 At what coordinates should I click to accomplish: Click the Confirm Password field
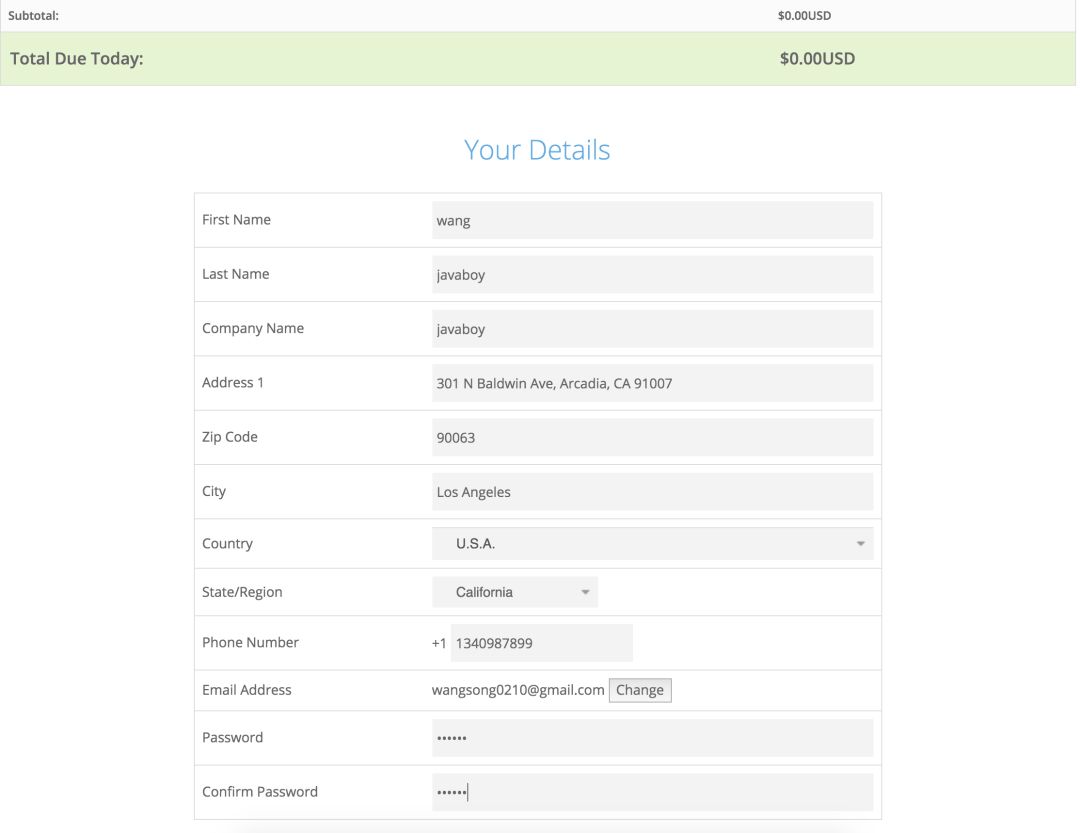click(652, 792)
